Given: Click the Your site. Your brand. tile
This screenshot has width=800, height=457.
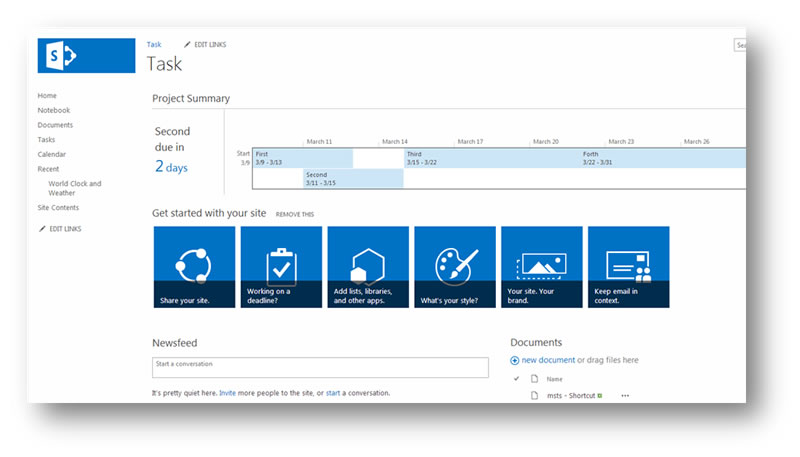Looking at the screenshot, I should (x=541, y=266).
